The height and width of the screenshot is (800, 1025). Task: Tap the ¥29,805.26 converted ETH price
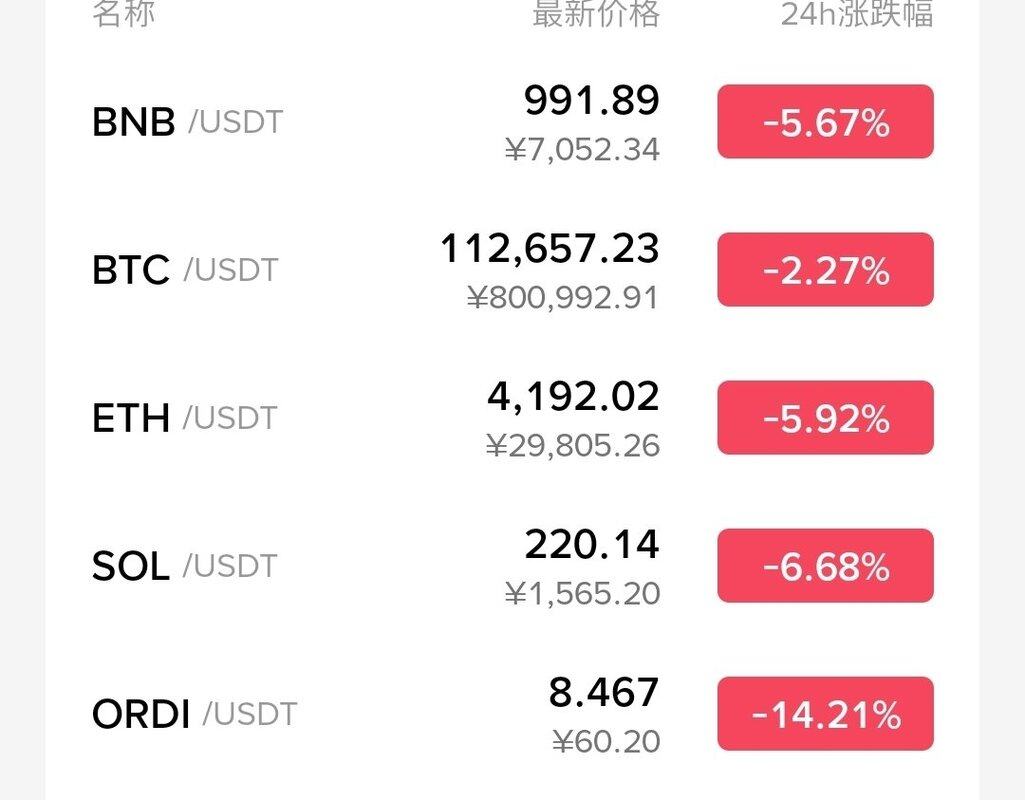(573, 446)
